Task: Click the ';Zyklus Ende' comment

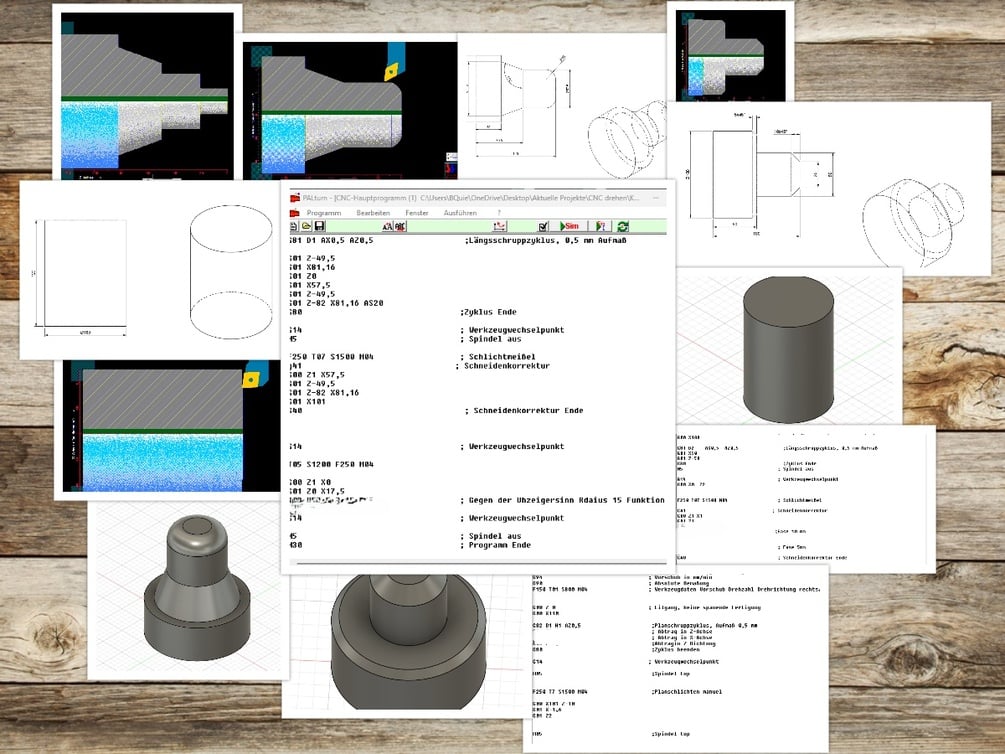Action: pos(488,312)
